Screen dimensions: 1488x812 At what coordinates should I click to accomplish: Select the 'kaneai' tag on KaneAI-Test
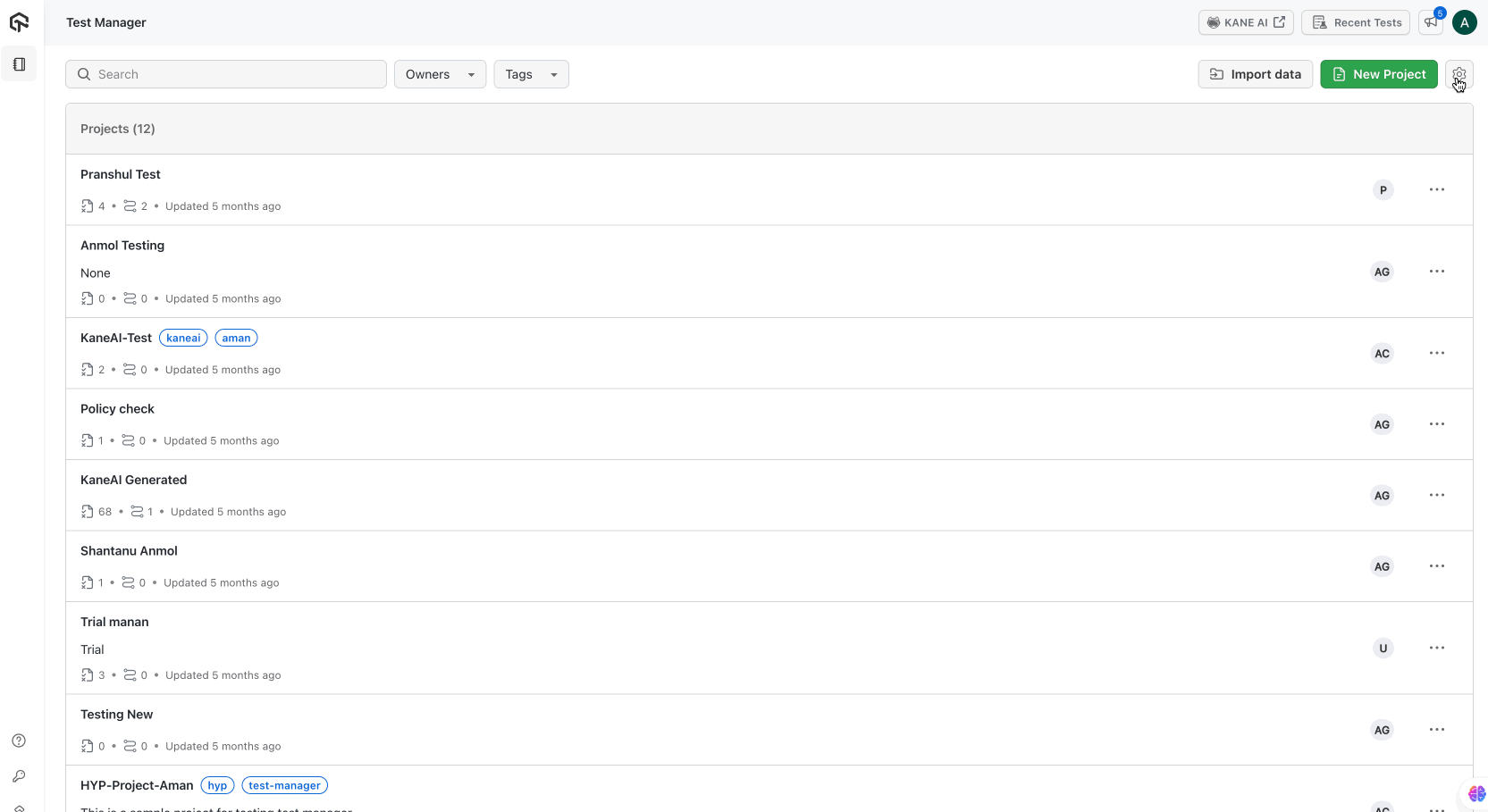[x=183, y=338]
